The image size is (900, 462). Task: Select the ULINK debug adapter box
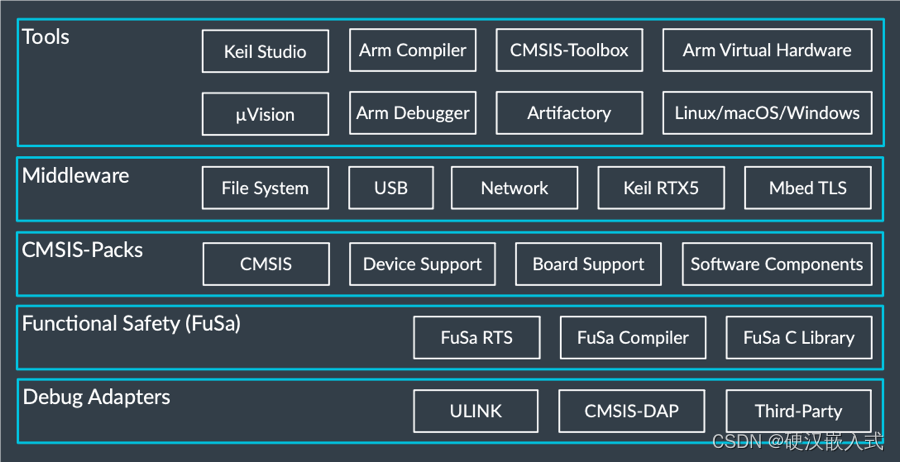[x=475, y=411]
